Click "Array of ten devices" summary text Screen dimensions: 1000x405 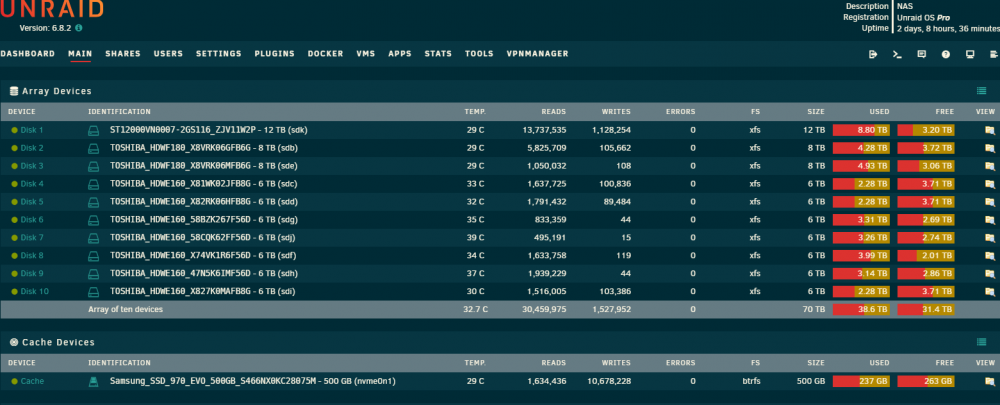[125, 309]
